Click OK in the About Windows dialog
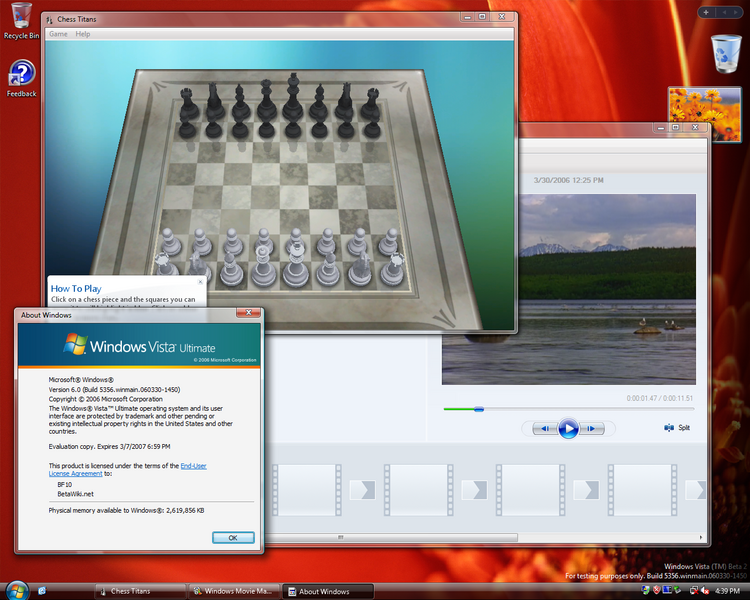The width and height of the screenshot is (750, 600). [x=233, y=537]
